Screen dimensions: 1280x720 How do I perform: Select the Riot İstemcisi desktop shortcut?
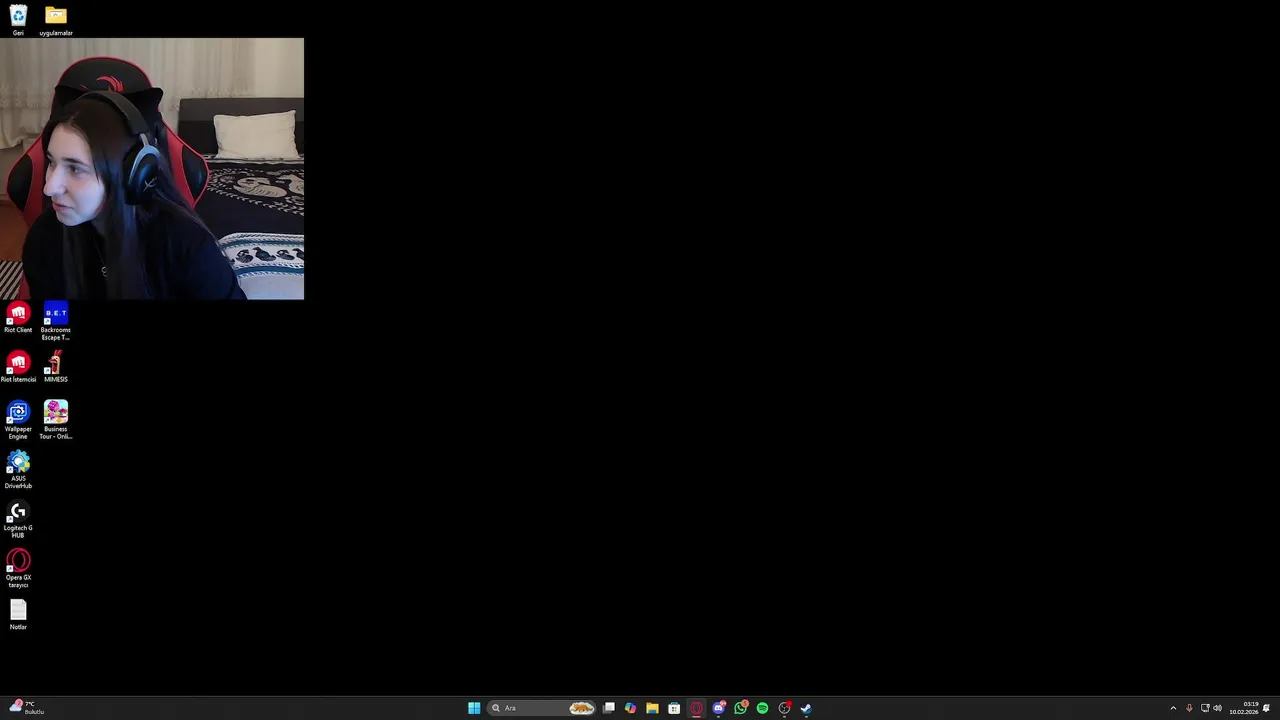pyautogui.click(x=18, y=367)
